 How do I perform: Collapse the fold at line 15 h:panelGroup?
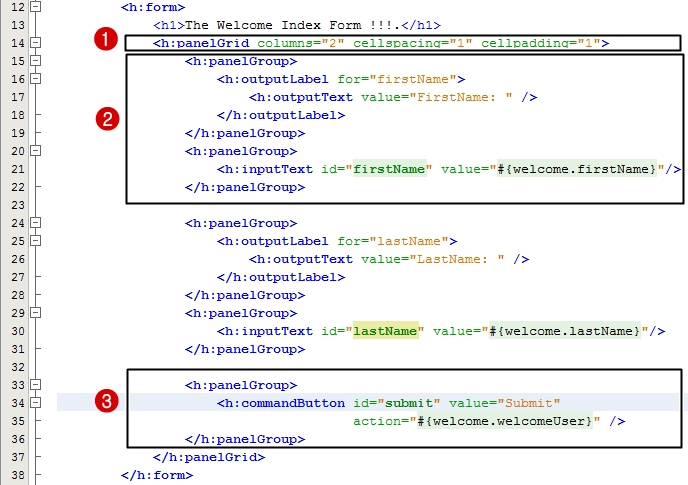tap(36, 61)
